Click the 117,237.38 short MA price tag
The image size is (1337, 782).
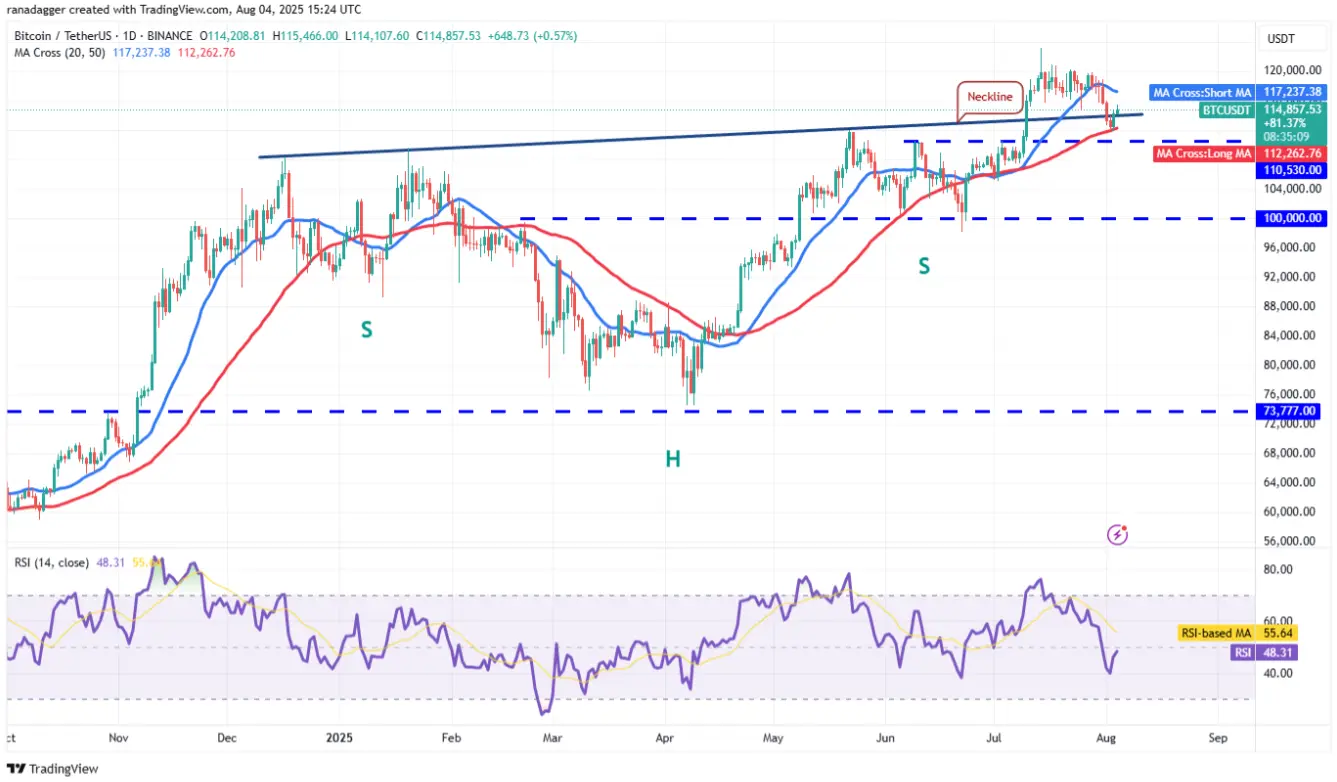pos(1293,91)
